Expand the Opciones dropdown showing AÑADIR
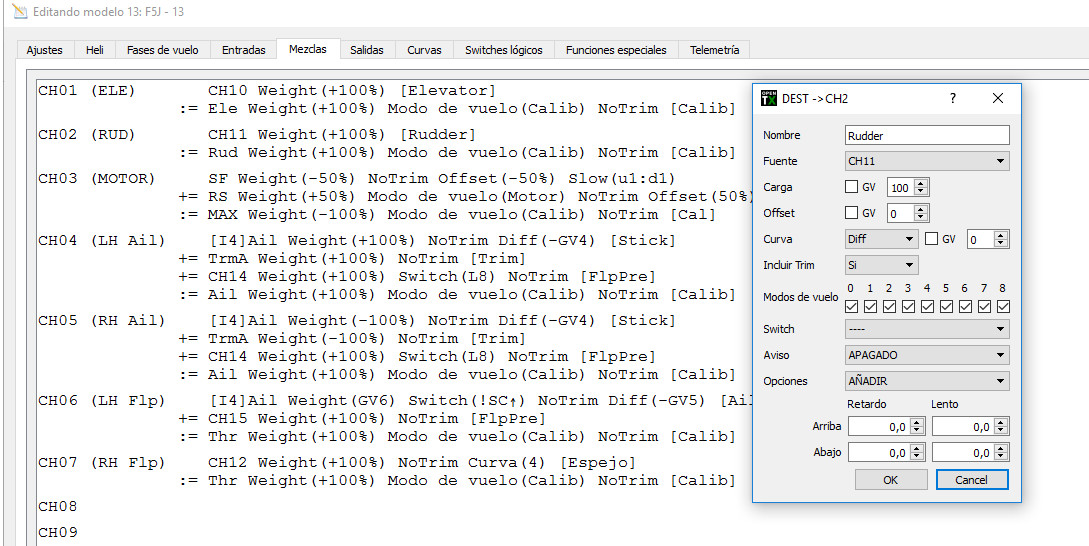Screen dimensions: 1089x546 click(x=927, y=381)
